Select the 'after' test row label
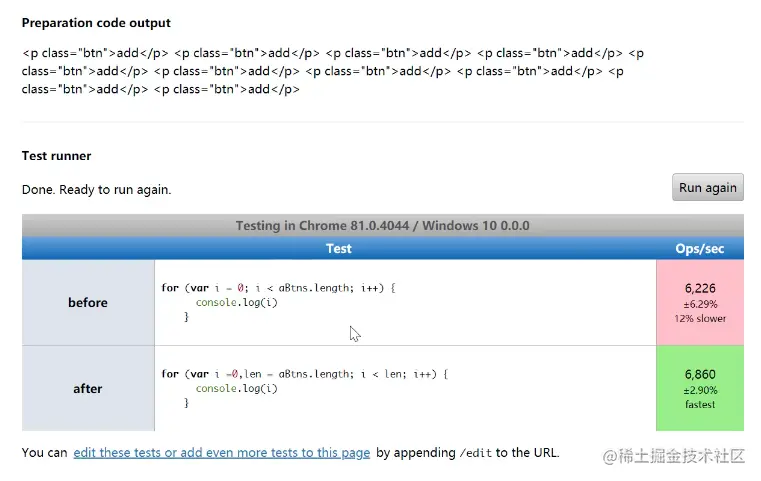 [x=88, y=388]
